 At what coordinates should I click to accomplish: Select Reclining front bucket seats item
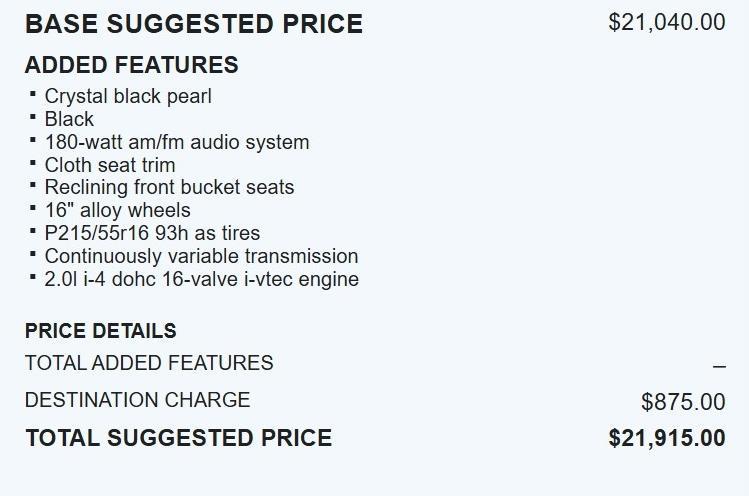point(169,187)
